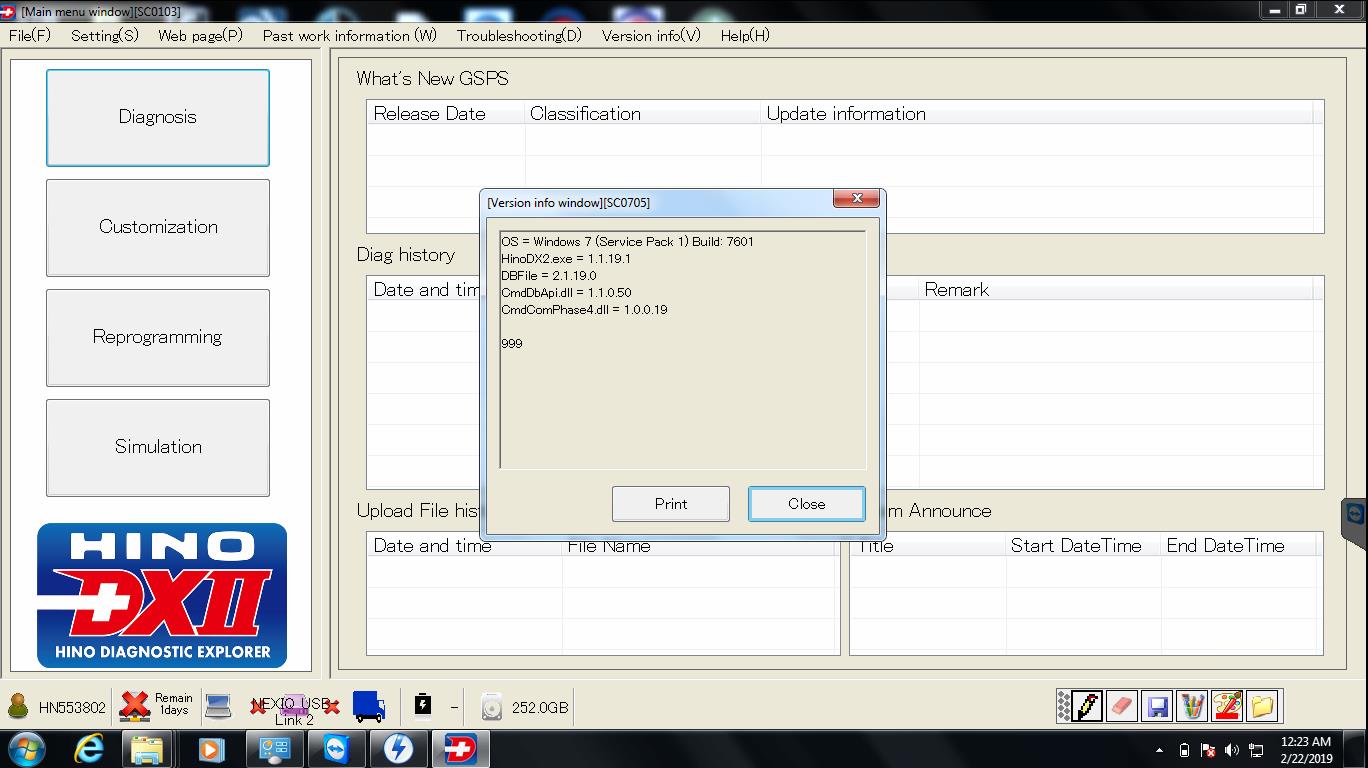The width and height of the screenshot is (1368, 768).
Task: Select the pencil drawing tool
Action: 1088,706
